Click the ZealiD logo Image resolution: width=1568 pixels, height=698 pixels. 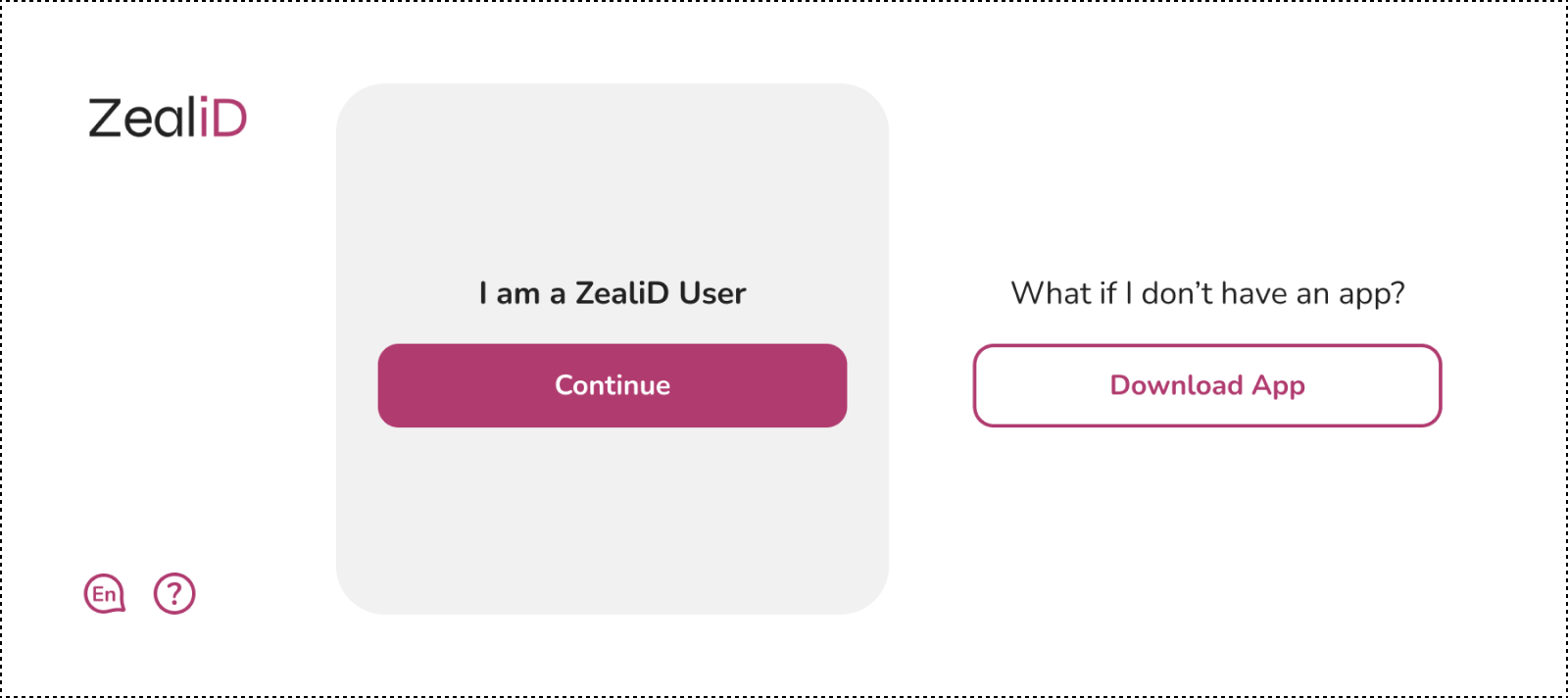[168, 118]
